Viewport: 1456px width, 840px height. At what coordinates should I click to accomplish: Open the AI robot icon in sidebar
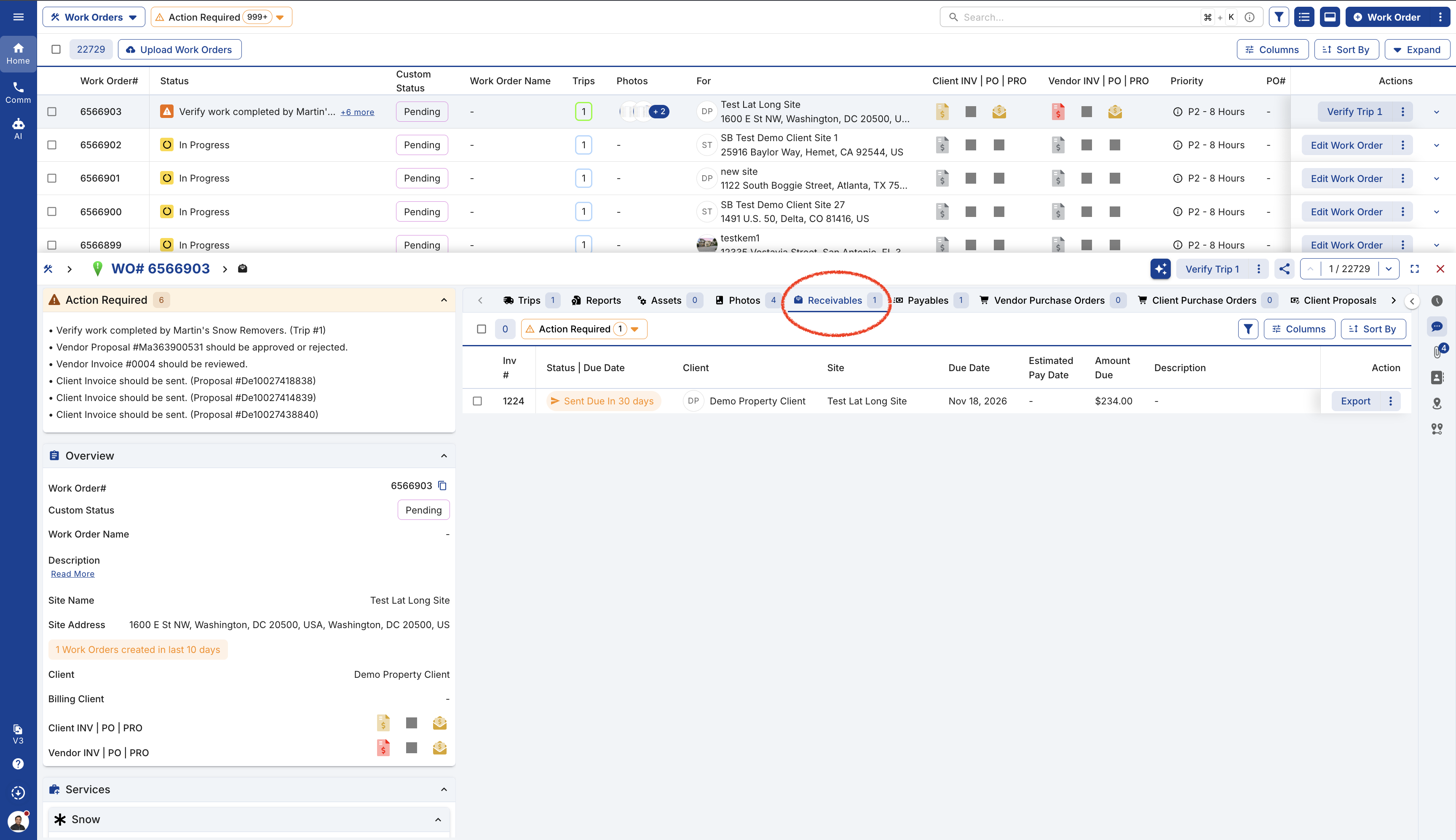coord(18,129)
